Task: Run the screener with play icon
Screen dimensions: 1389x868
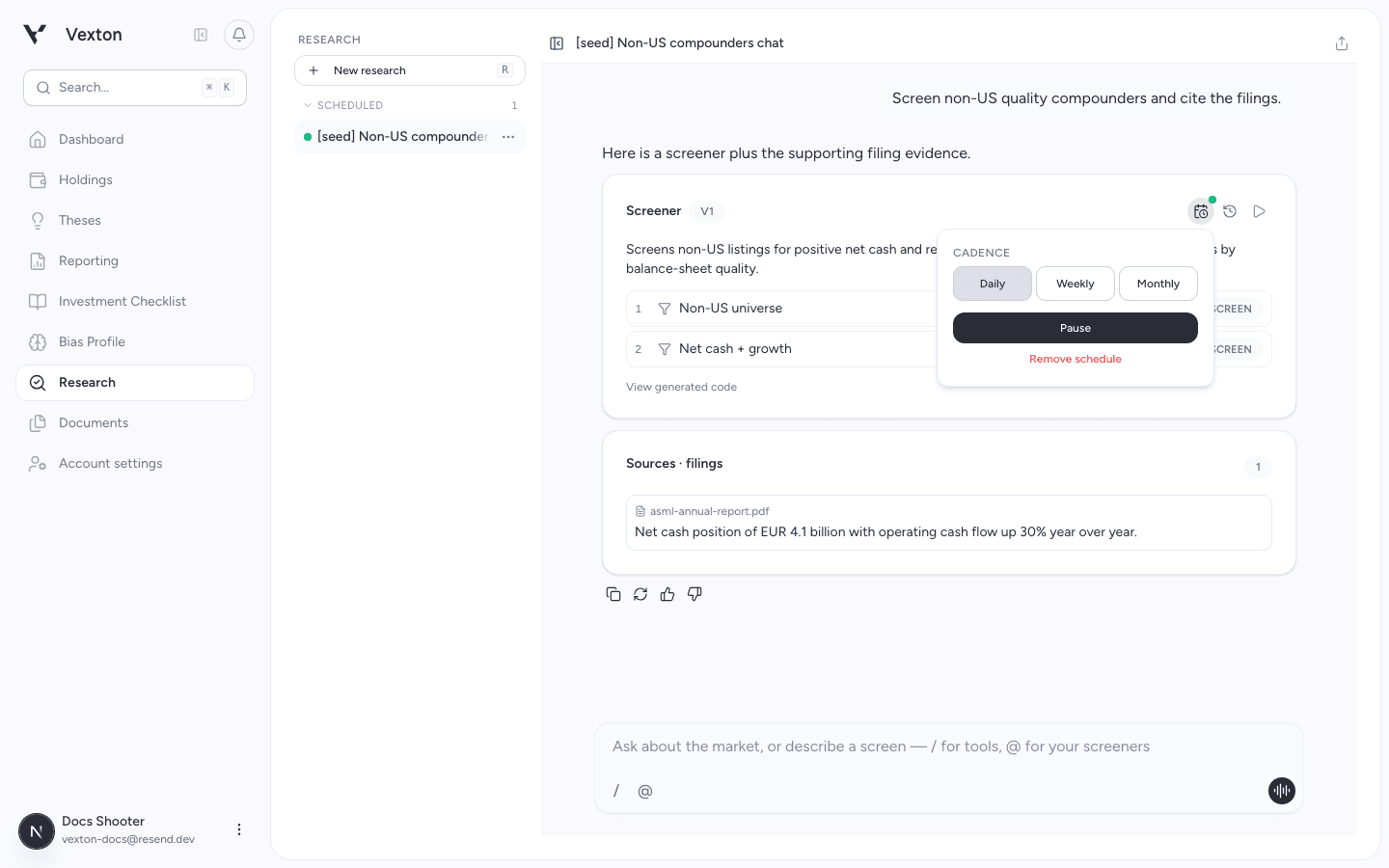Action: pos(1259,211)
